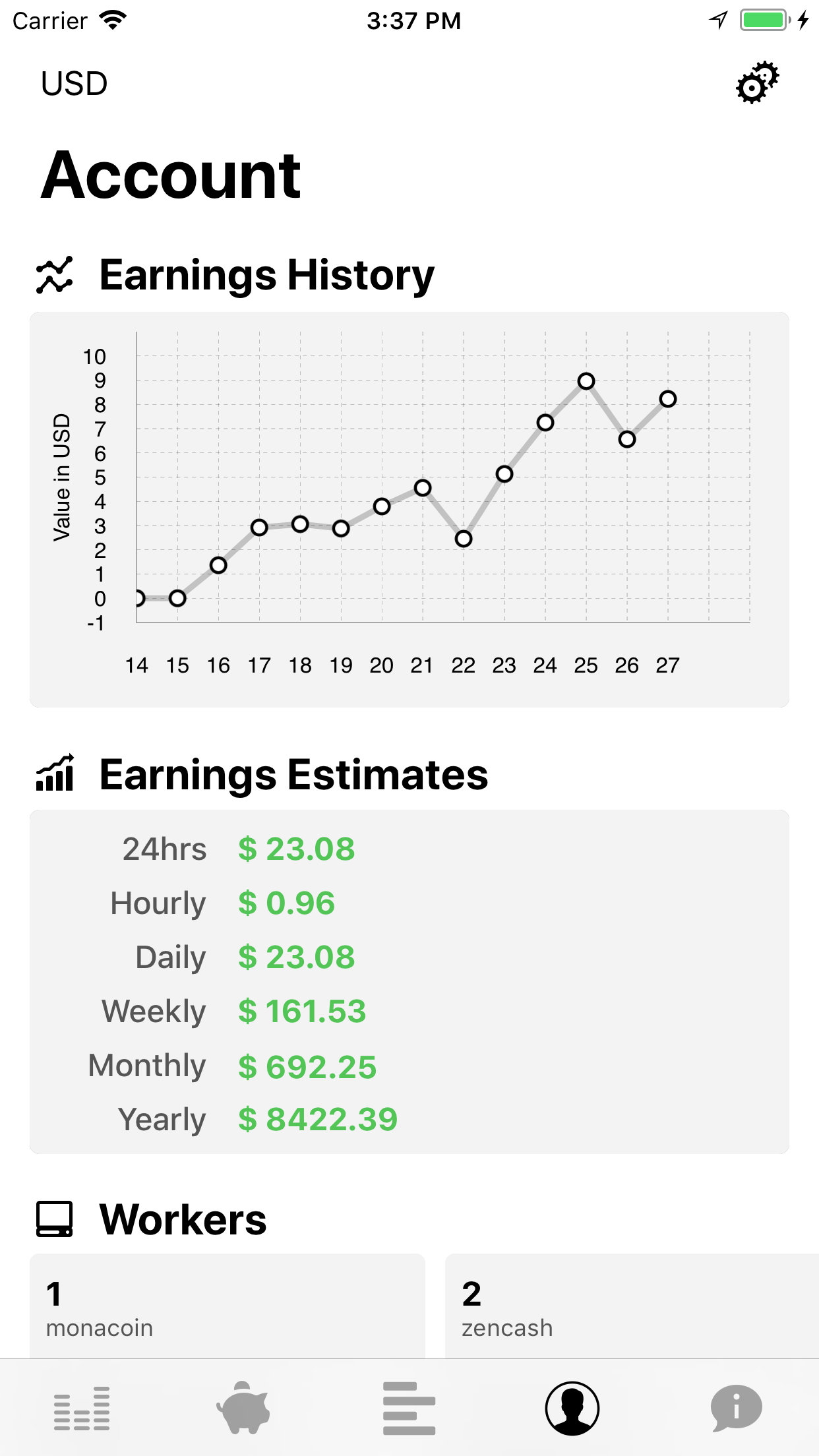Select the peak data point at day 25
This screenshot has height=1456, width=819.
pyautogui.click(x=586, y=381)
